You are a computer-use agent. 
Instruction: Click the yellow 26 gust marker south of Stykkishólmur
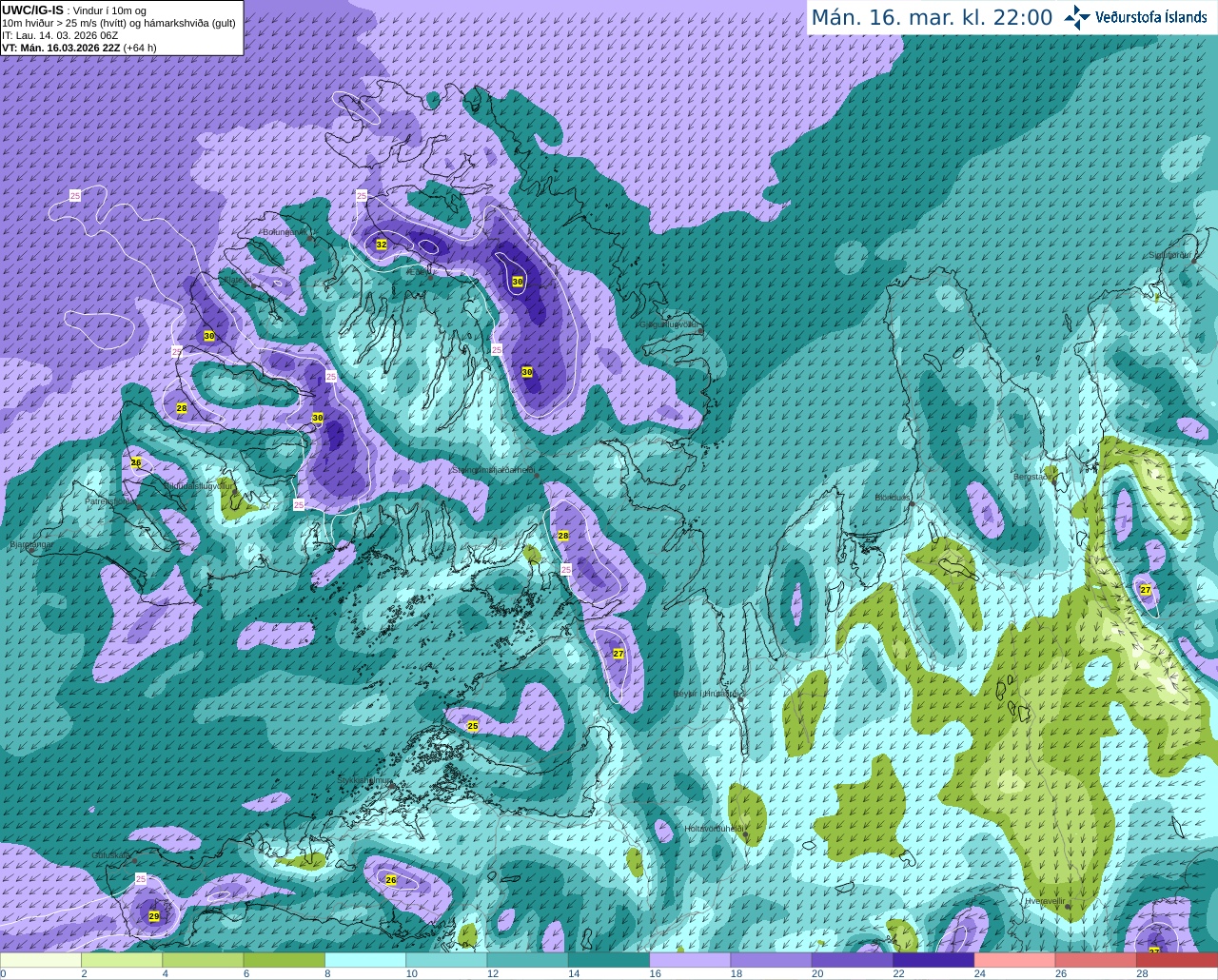click(391, 880)
